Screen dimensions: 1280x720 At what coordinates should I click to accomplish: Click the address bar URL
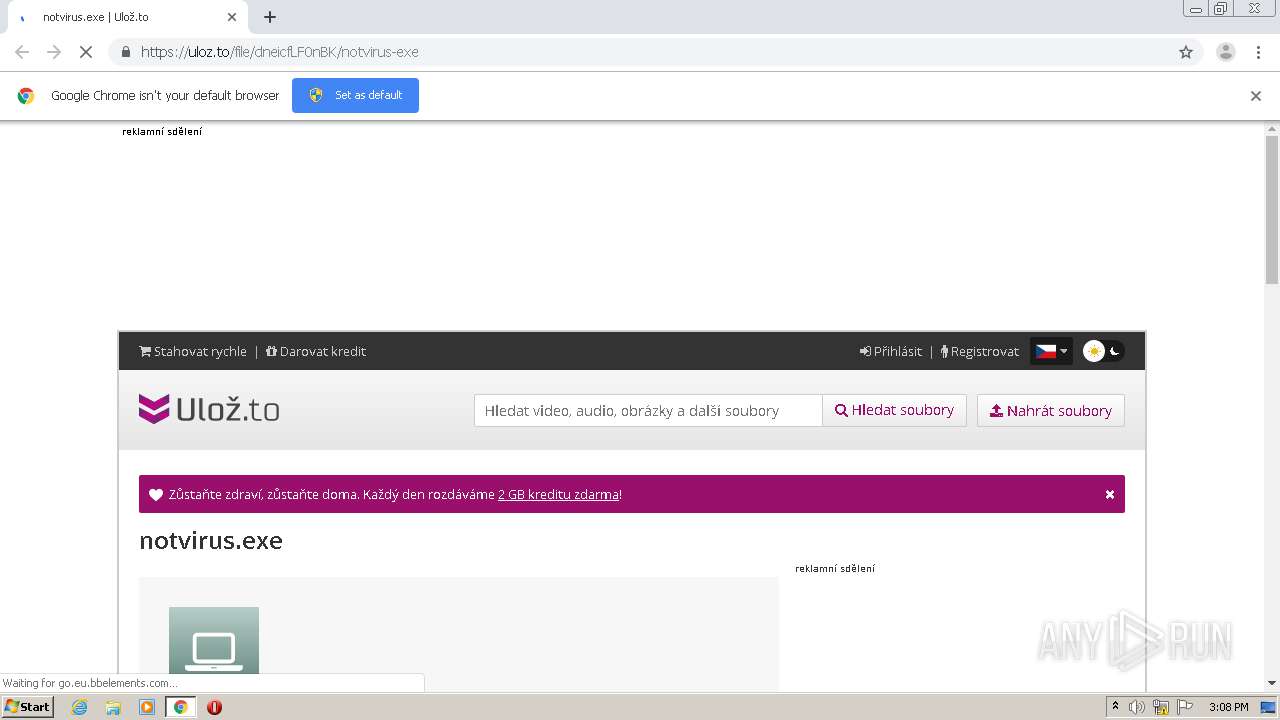(x=280, y=52)
